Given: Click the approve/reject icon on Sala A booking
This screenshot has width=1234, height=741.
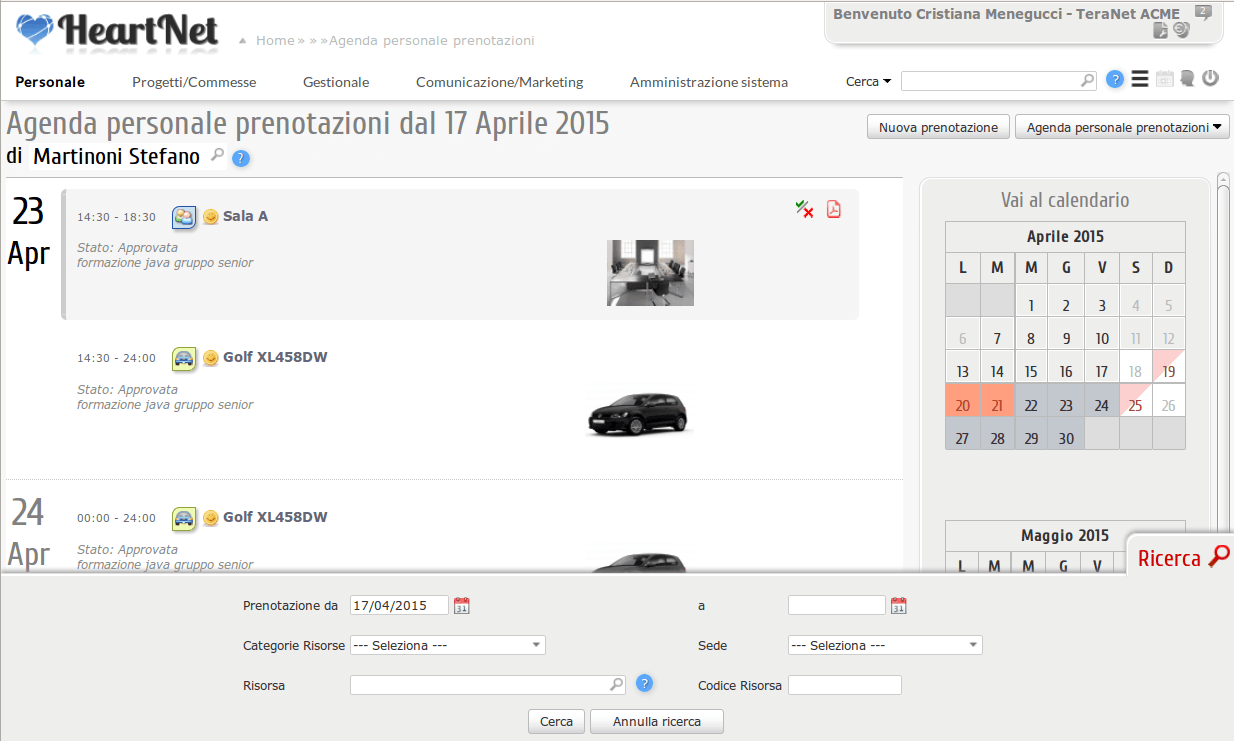Looking at the screenshot, I should coord(804,209).
